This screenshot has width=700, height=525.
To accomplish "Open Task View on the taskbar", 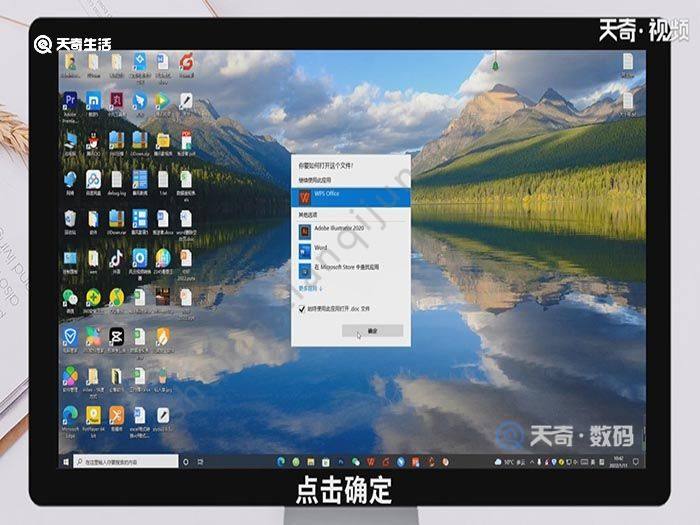I will coord(200,462).
